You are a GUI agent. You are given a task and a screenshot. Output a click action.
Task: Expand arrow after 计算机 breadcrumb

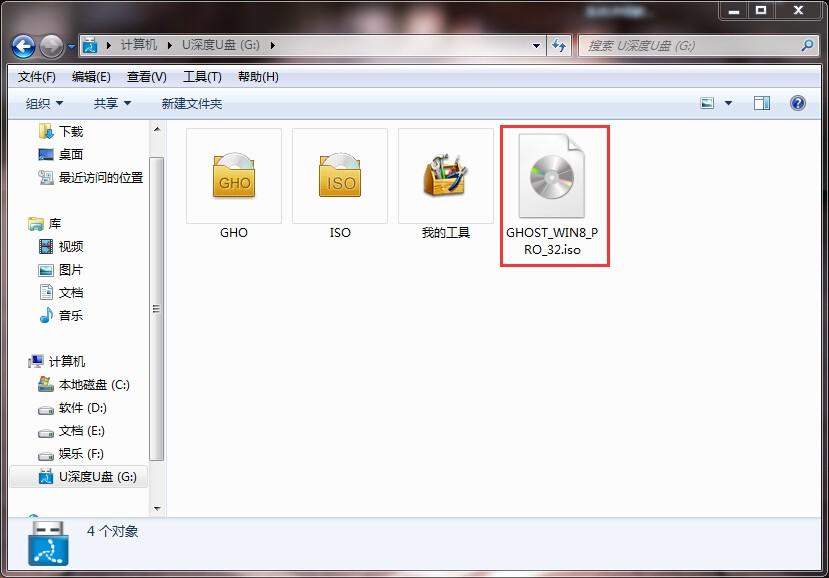pyautogui.click(x=170, y=45)
